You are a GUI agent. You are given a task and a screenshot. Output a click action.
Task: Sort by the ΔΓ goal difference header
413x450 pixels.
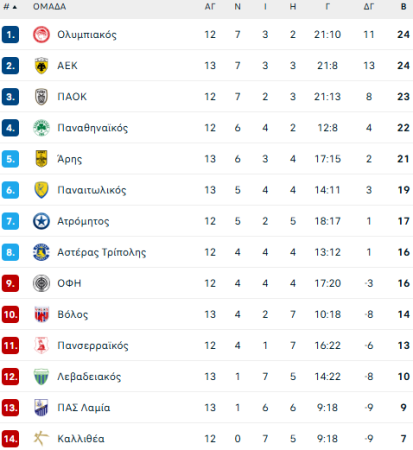(369, 7)
